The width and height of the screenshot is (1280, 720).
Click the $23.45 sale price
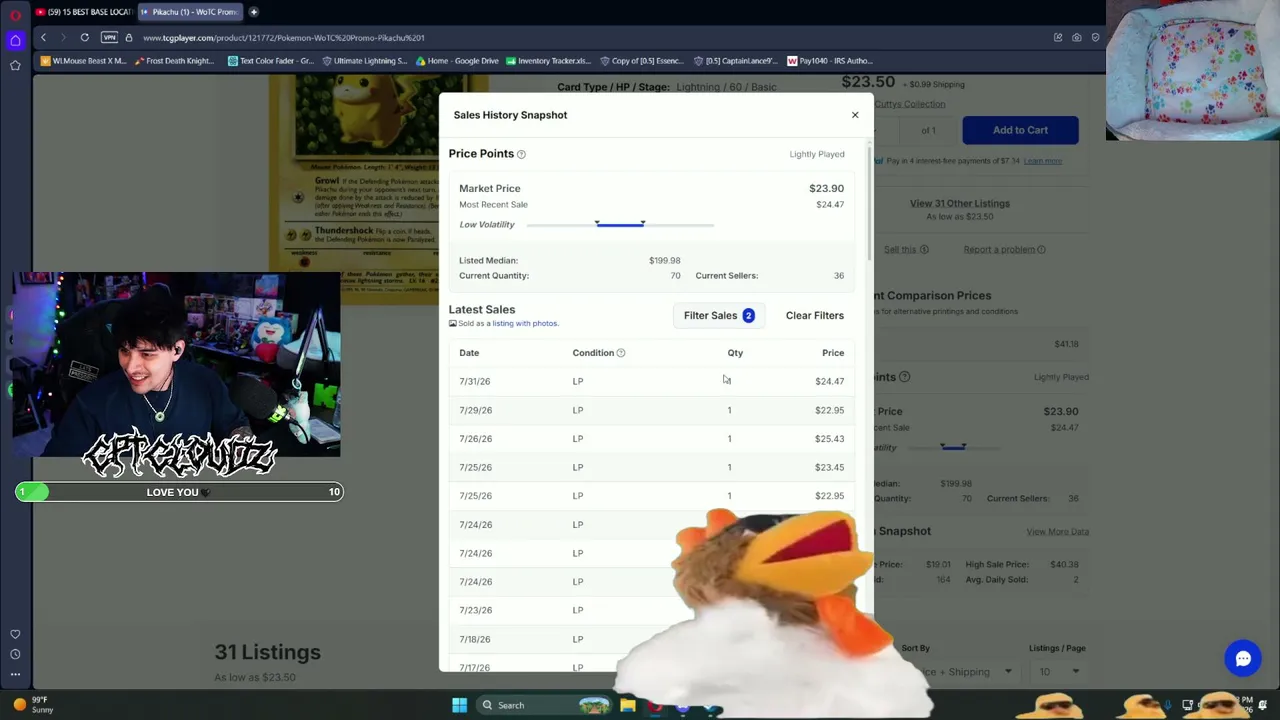click(x=829, y=467)
